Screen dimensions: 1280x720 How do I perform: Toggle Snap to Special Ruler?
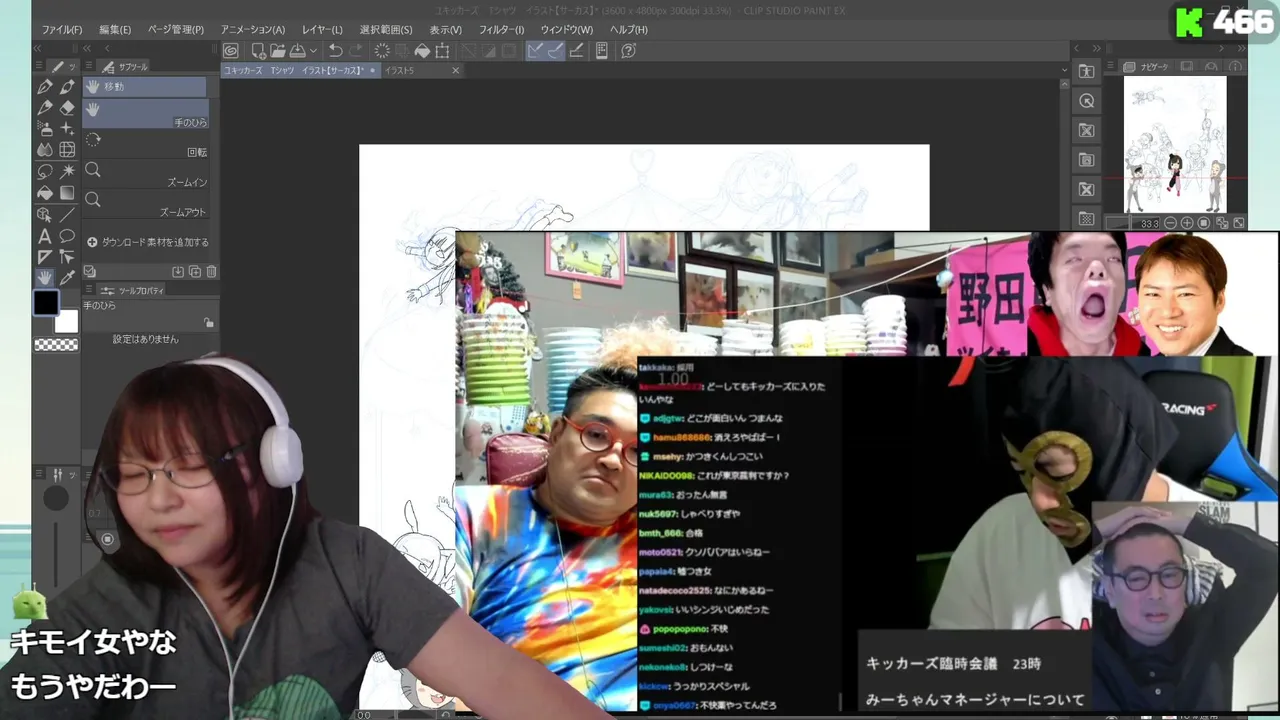coord(555,51)
